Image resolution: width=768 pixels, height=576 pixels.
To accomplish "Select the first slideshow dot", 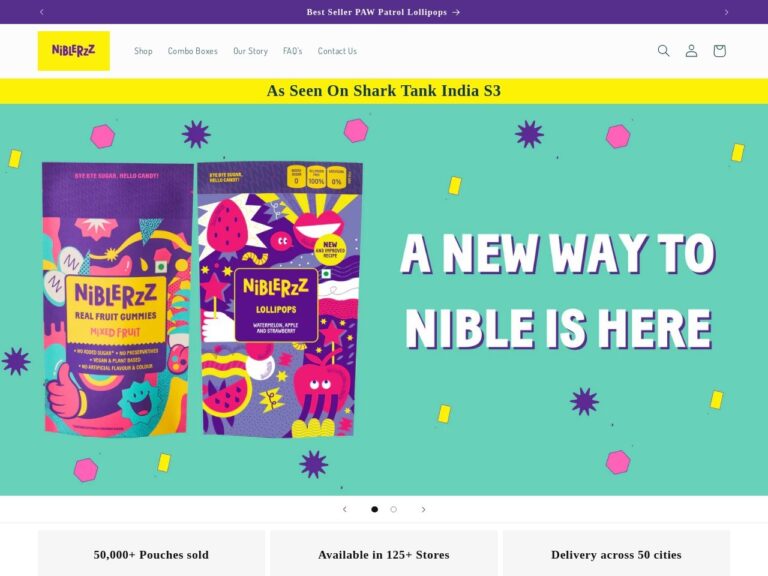I will pos(374,509).
